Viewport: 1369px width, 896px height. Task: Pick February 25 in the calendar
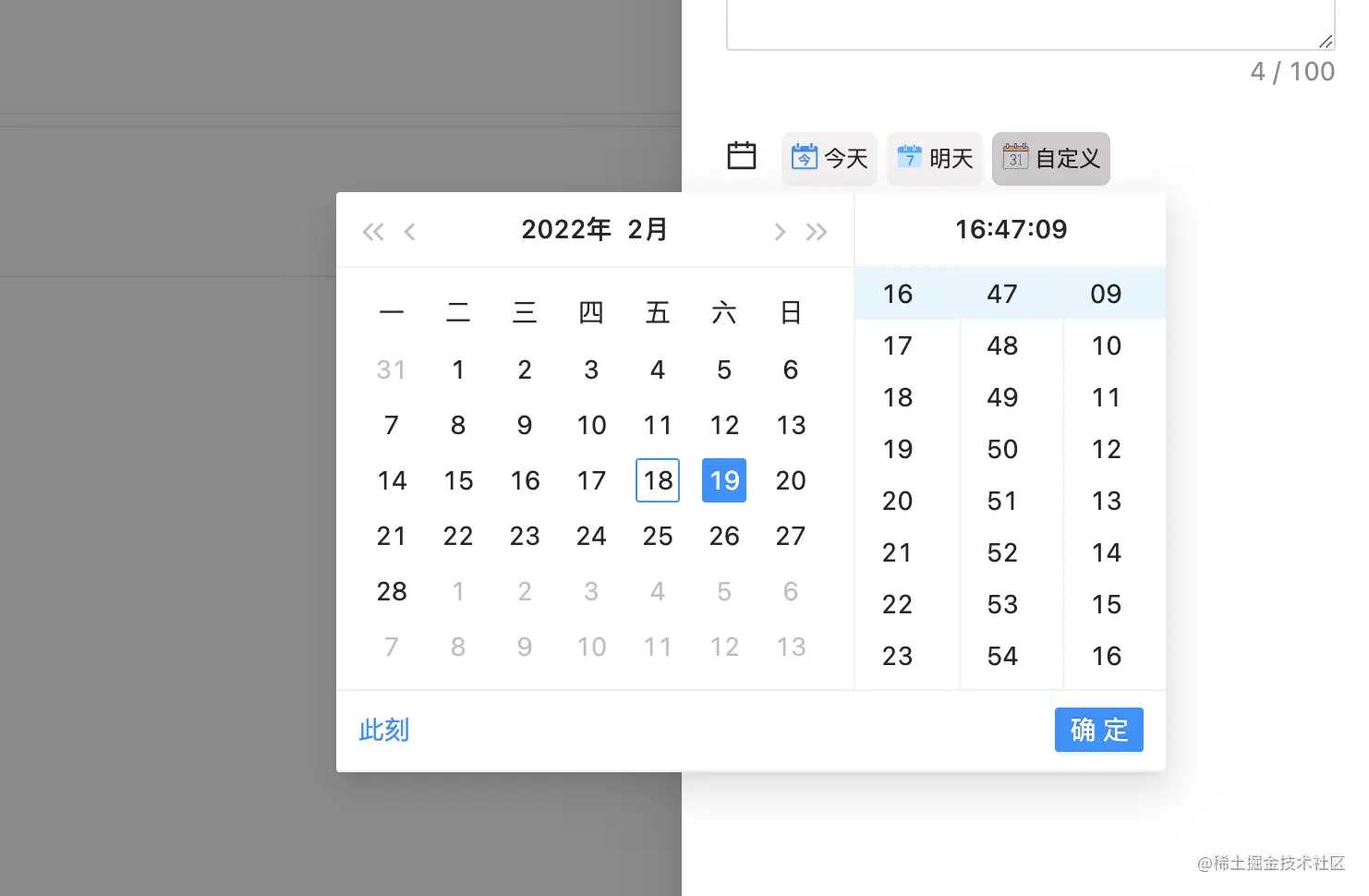click(658, 536)
